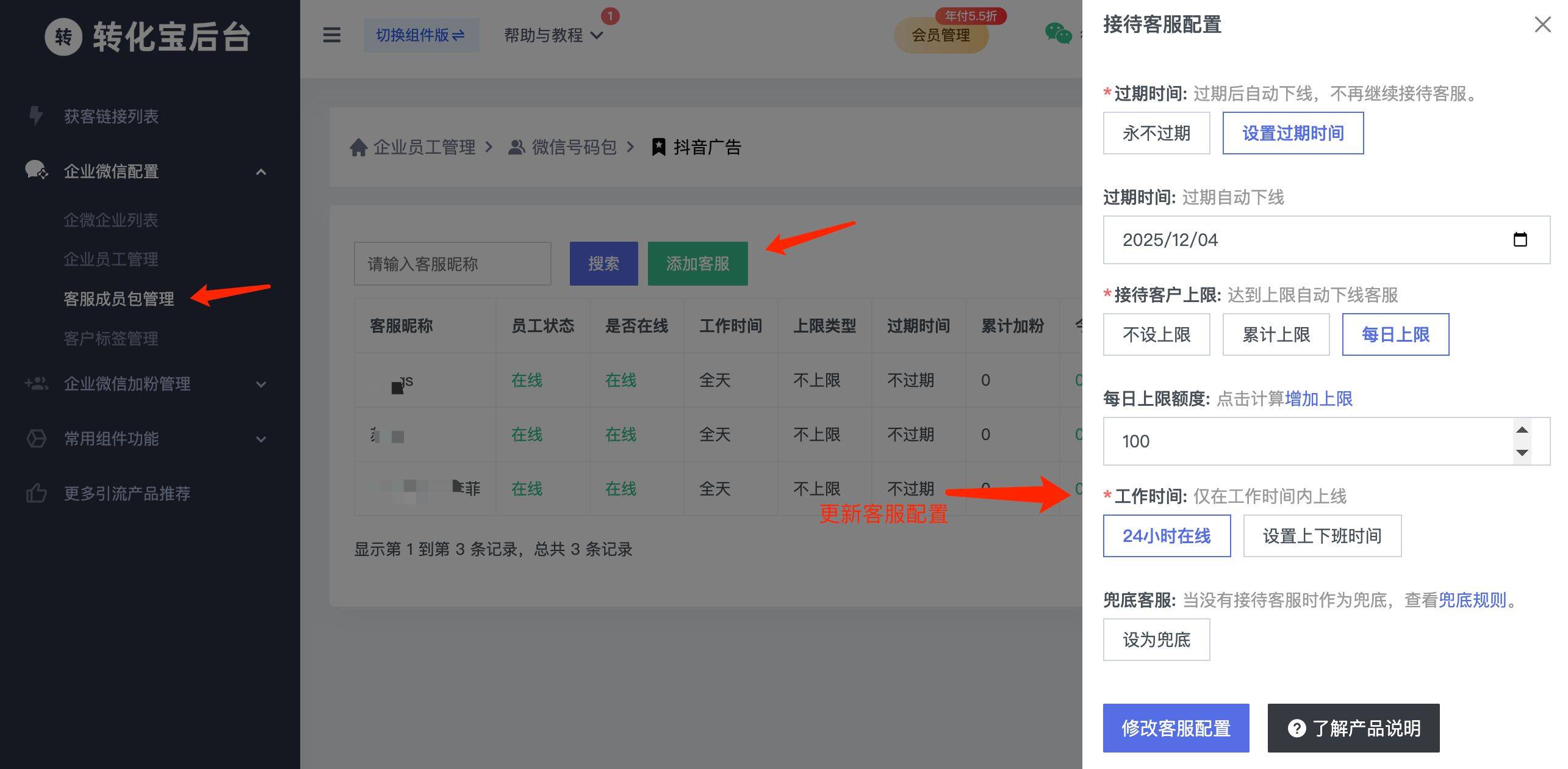Screen dimensions: 1568x769
Task: Expand the 常用组件功能 menu chevron
Action: (261, 439)
